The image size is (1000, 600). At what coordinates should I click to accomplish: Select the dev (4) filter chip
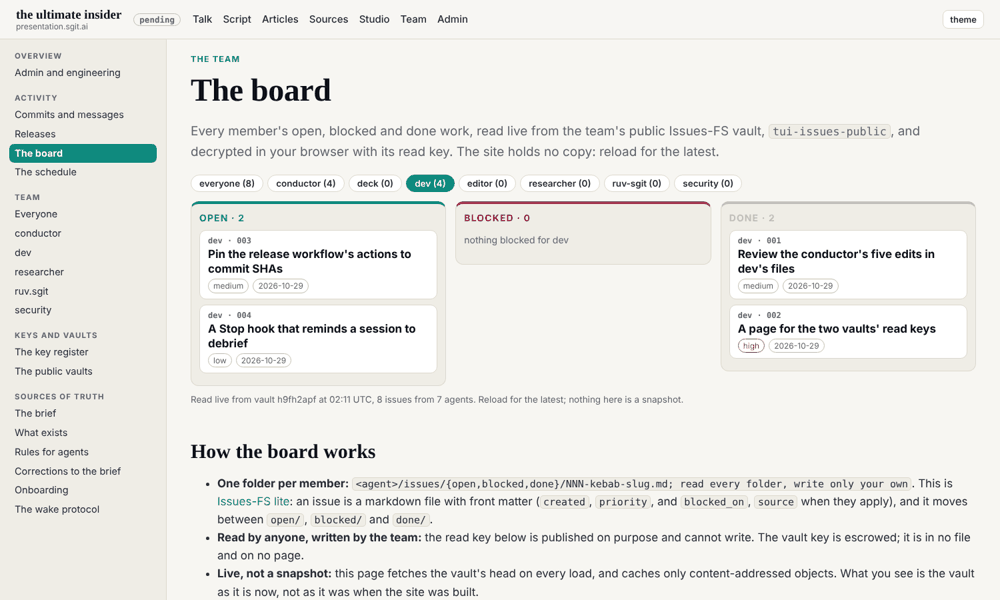pos(430,184)
